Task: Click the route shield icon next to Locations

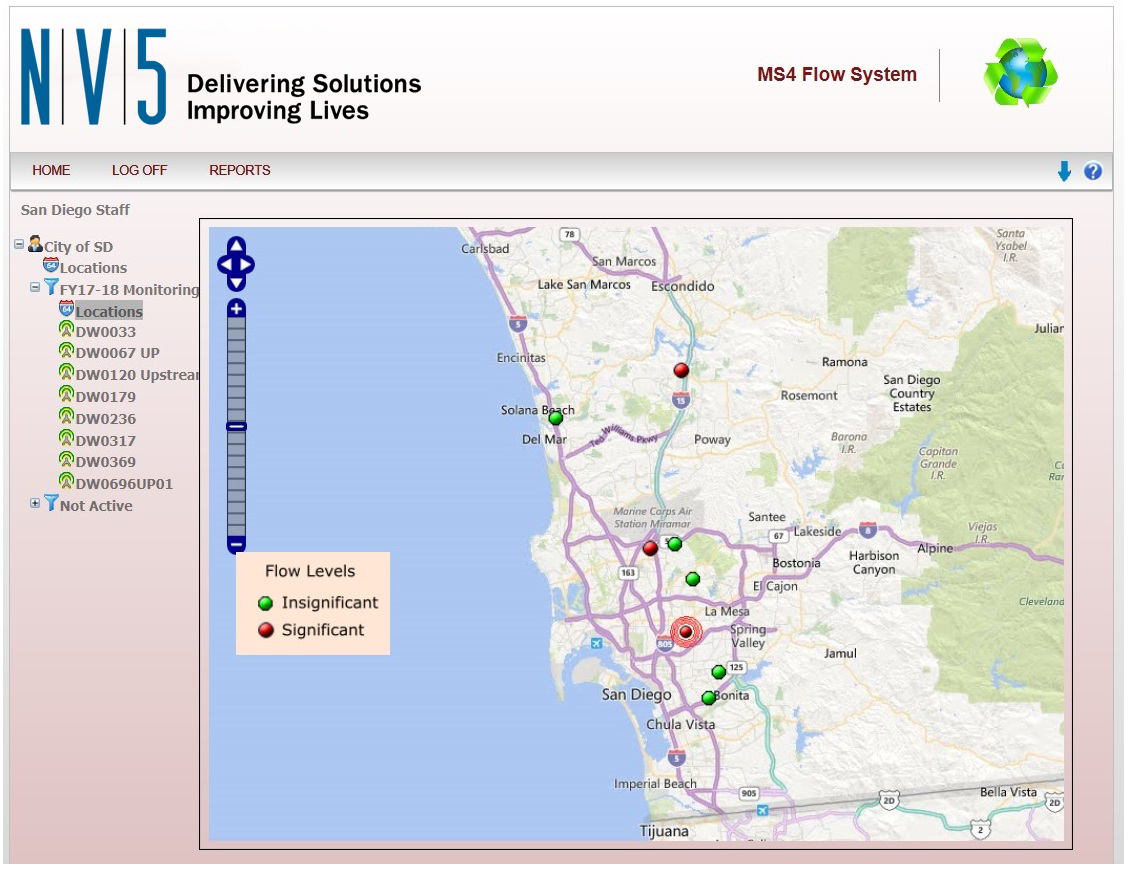Action: [x=52, y=265]
